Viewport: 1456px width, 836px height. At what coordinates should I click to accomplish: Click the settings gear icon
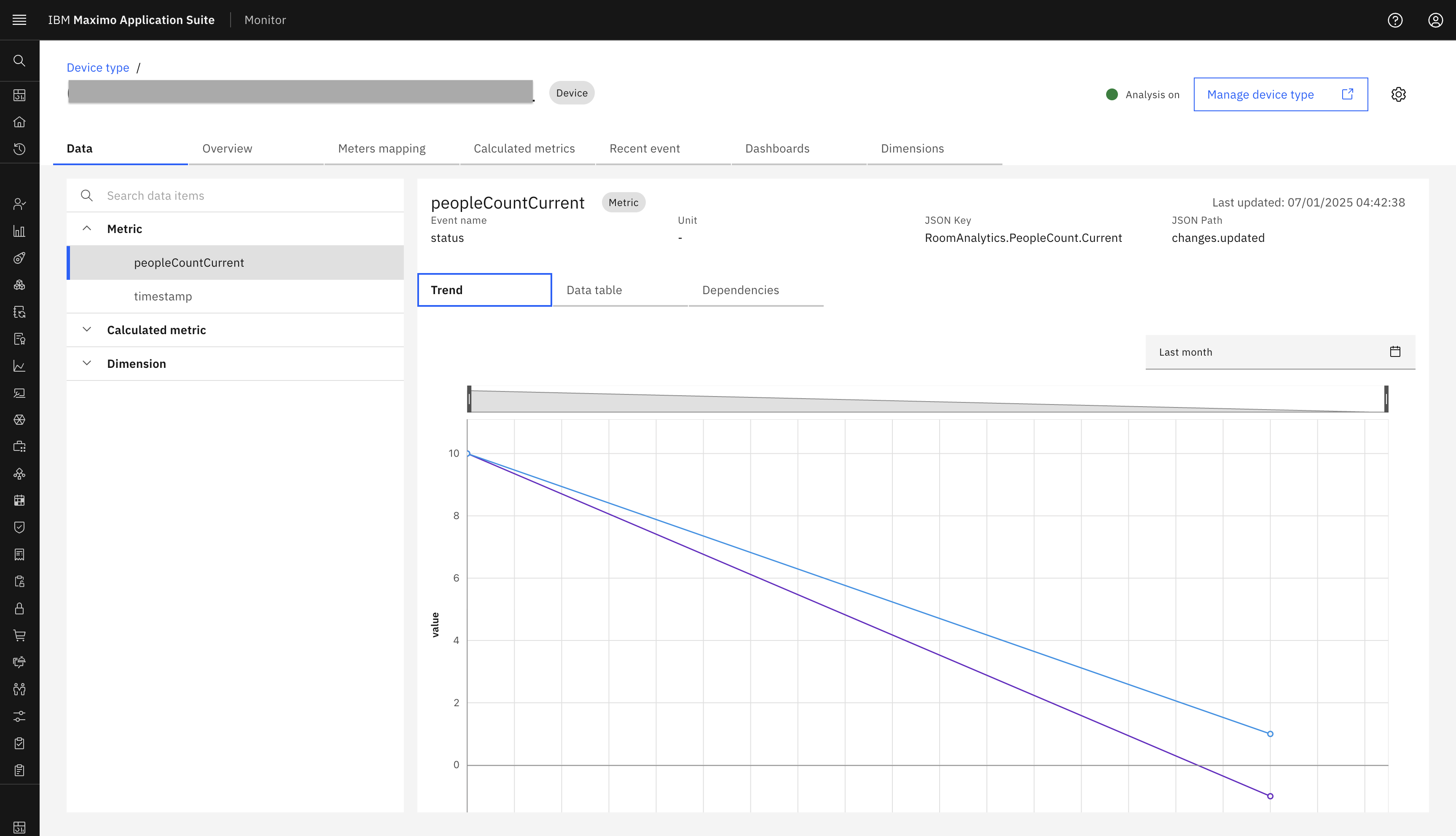1399,94
